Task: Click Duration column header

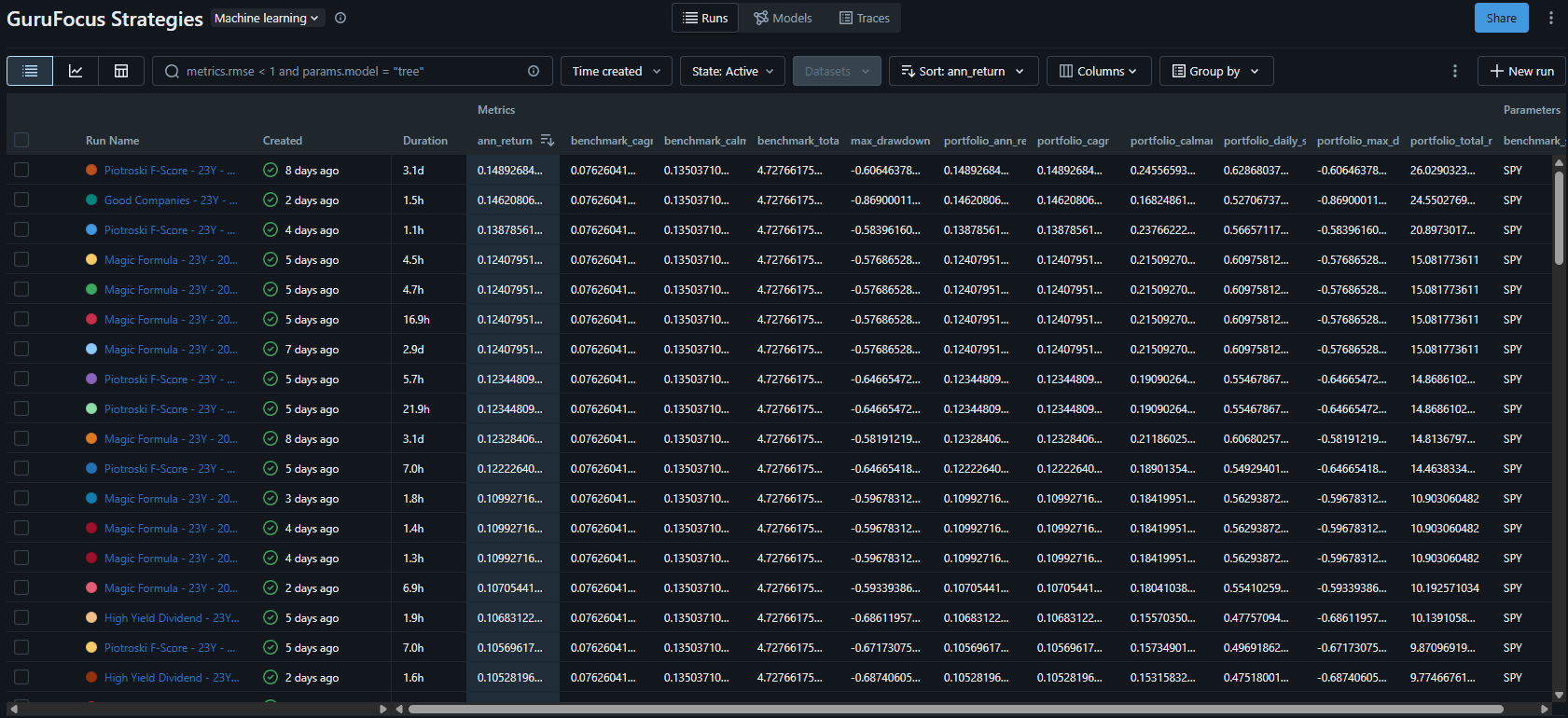Action: coord(425,141)
